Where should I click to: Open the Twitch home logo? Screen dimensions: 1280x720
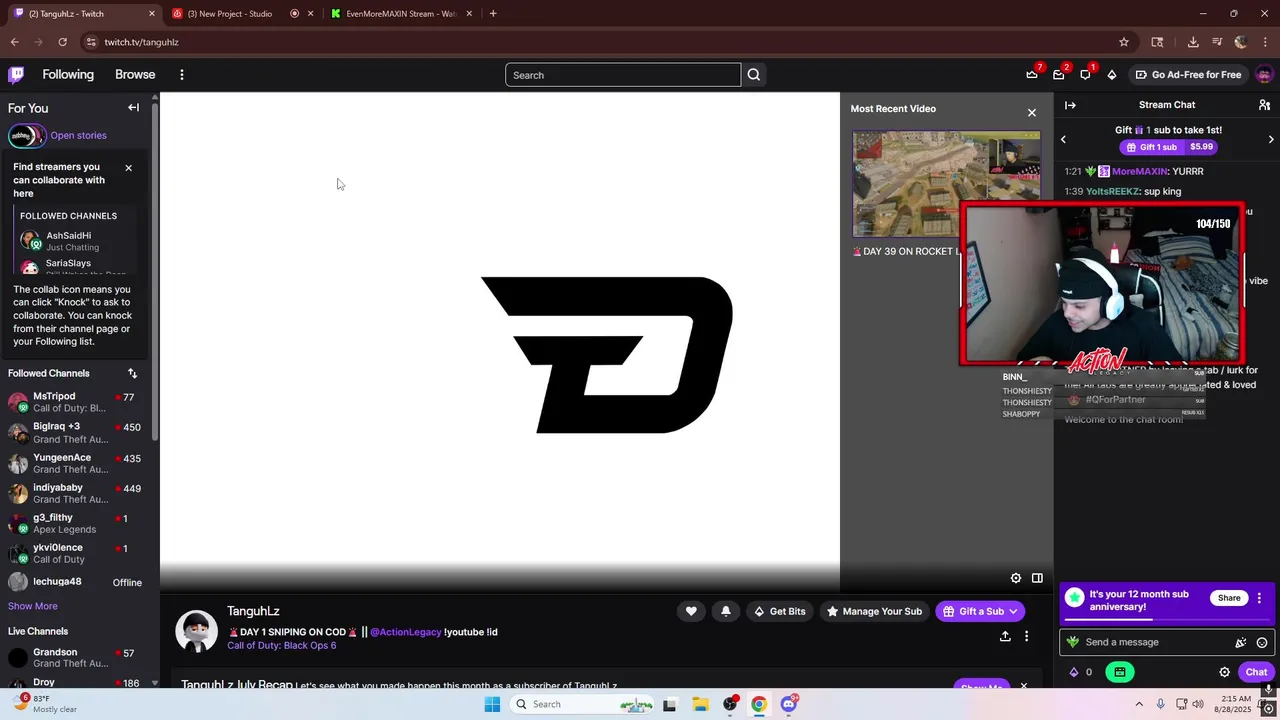coord(16,75)
